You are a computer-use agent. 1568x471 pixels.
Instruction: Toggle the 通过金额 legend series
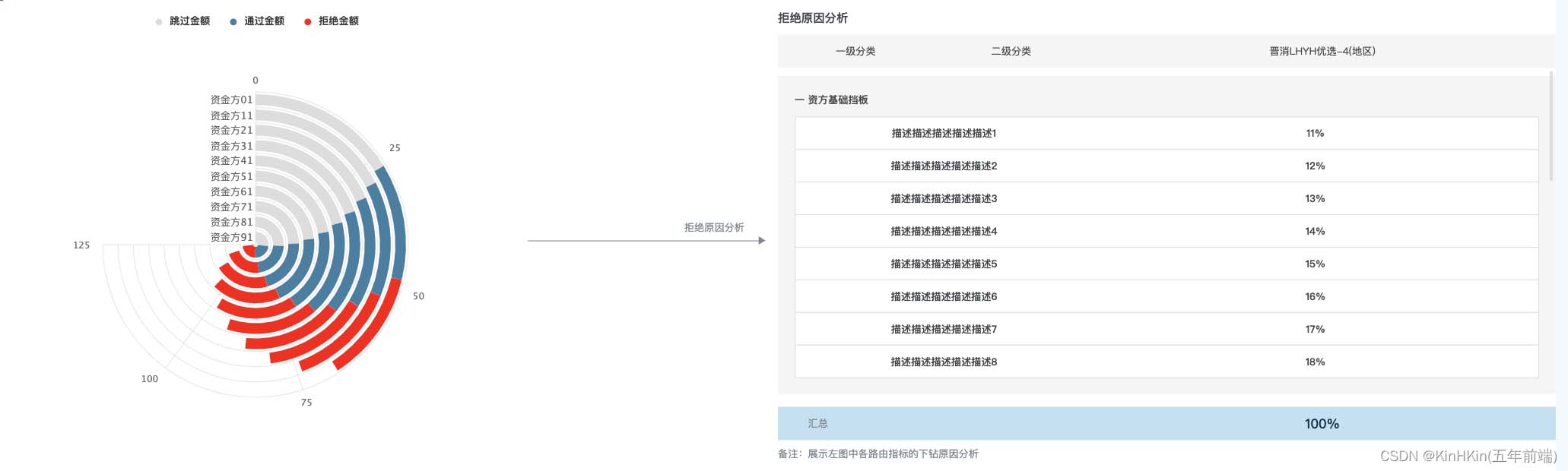[x=263, y=21]
